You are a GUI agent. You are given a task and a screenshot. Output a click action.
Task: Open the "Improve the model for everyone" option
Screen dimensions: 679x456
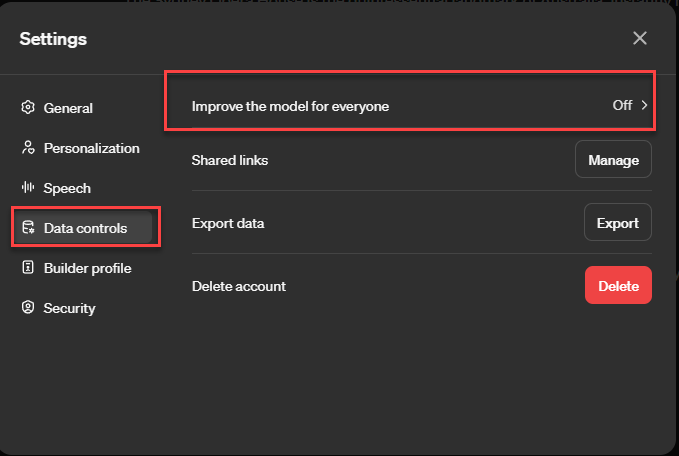[x=290, y=105]
